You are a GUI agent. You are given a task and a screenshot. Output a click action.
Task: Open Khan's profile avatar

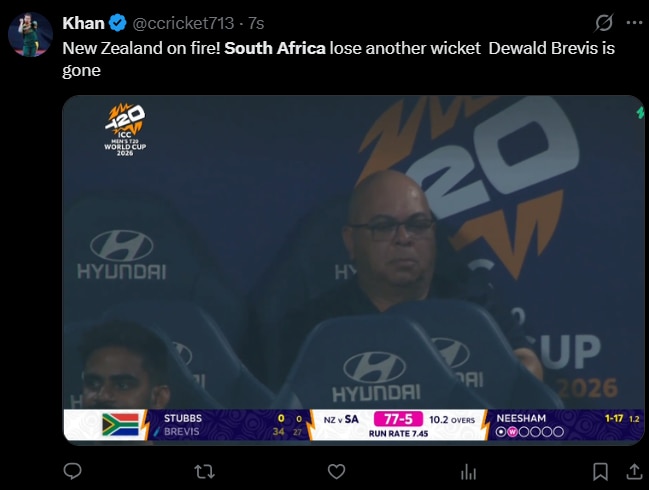point(30,34)
